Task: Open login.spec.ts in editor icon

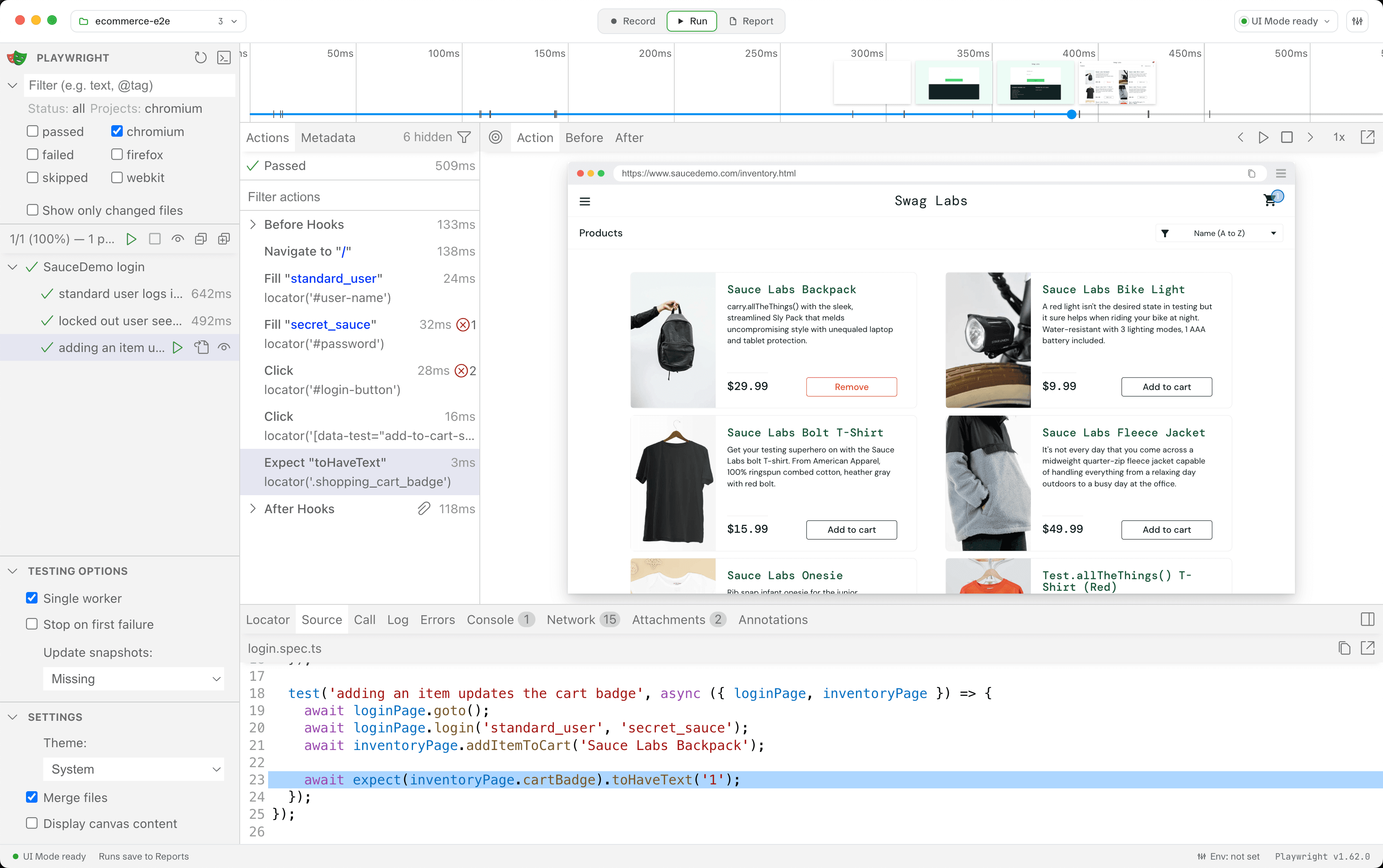Action: coord(1367,648)
